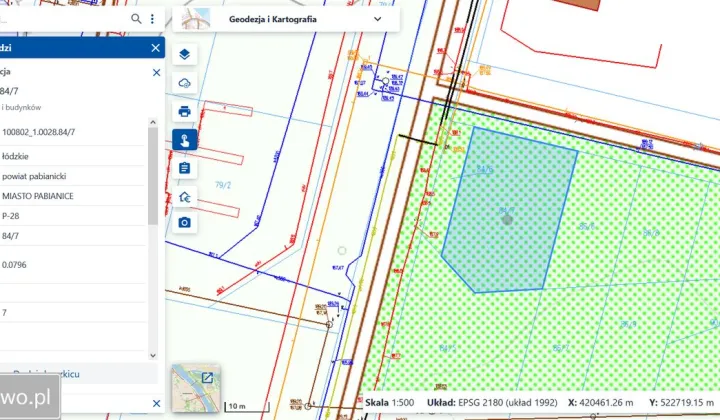Toggle the identify pointer tool
Screen dimensions: 720x420
[185, 140]
